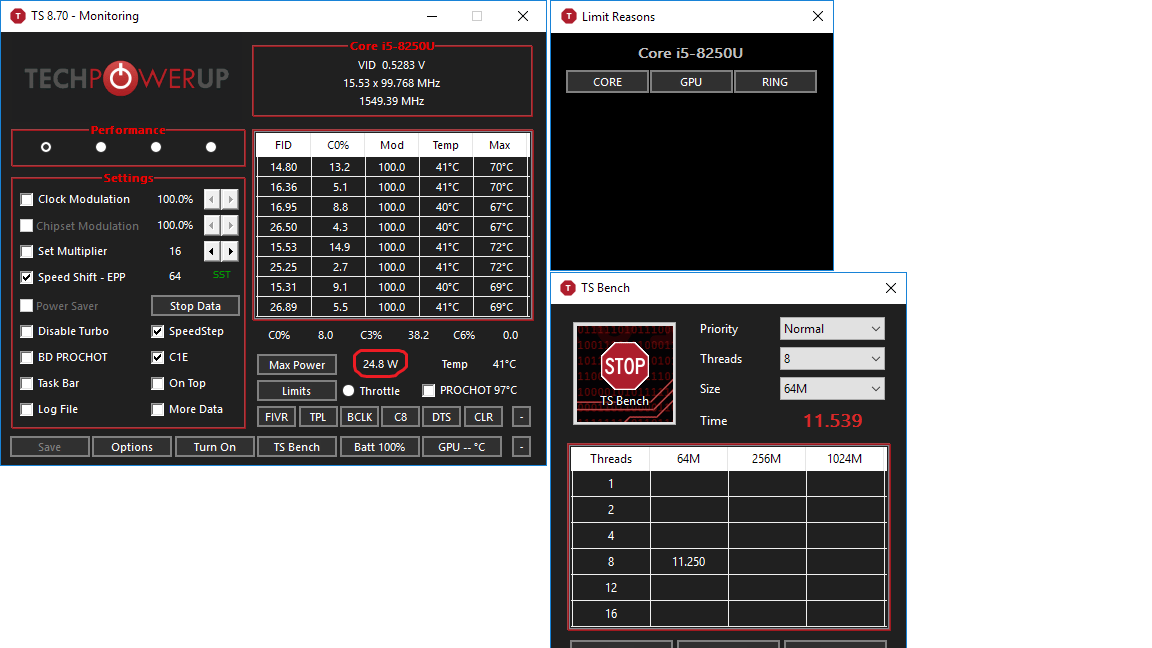
Task: Click ThrottleStop icon in TS Bench title bar
Action: 568,288
